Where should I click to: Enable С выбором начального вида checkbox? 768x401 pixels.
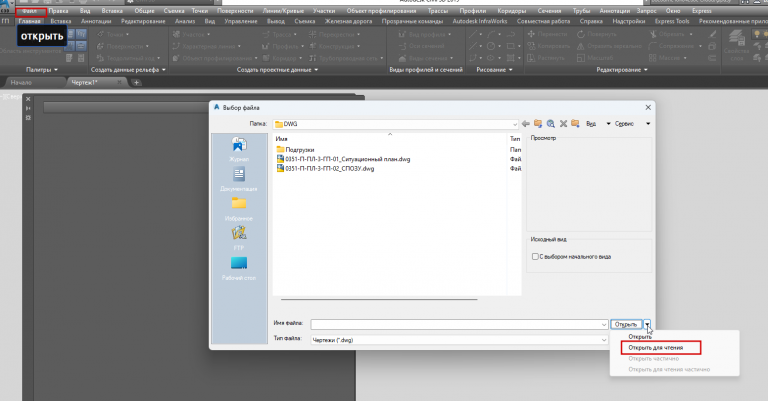tap(535, 257)
